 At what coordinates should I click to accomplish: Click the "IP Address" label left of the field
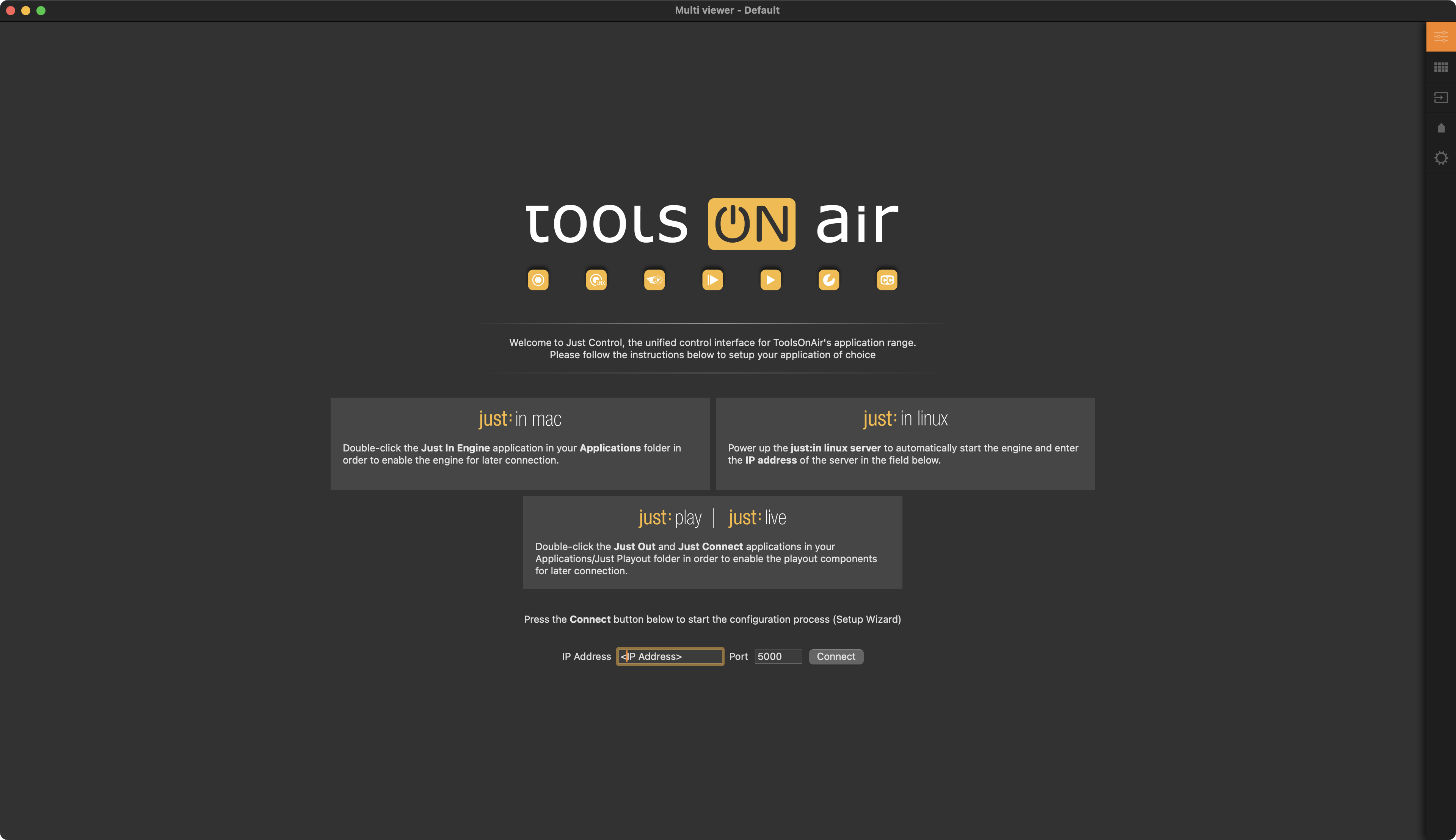coord(586,657)
